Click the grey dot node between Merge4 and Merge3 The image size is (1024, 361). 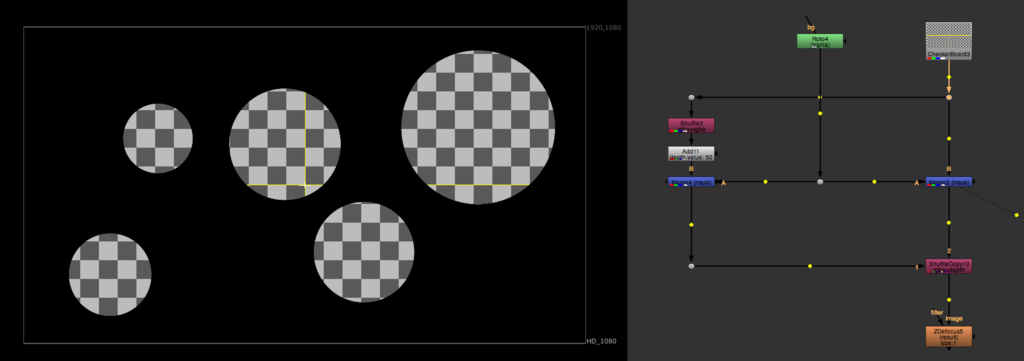pyautogui.click(x=820, y=181)
